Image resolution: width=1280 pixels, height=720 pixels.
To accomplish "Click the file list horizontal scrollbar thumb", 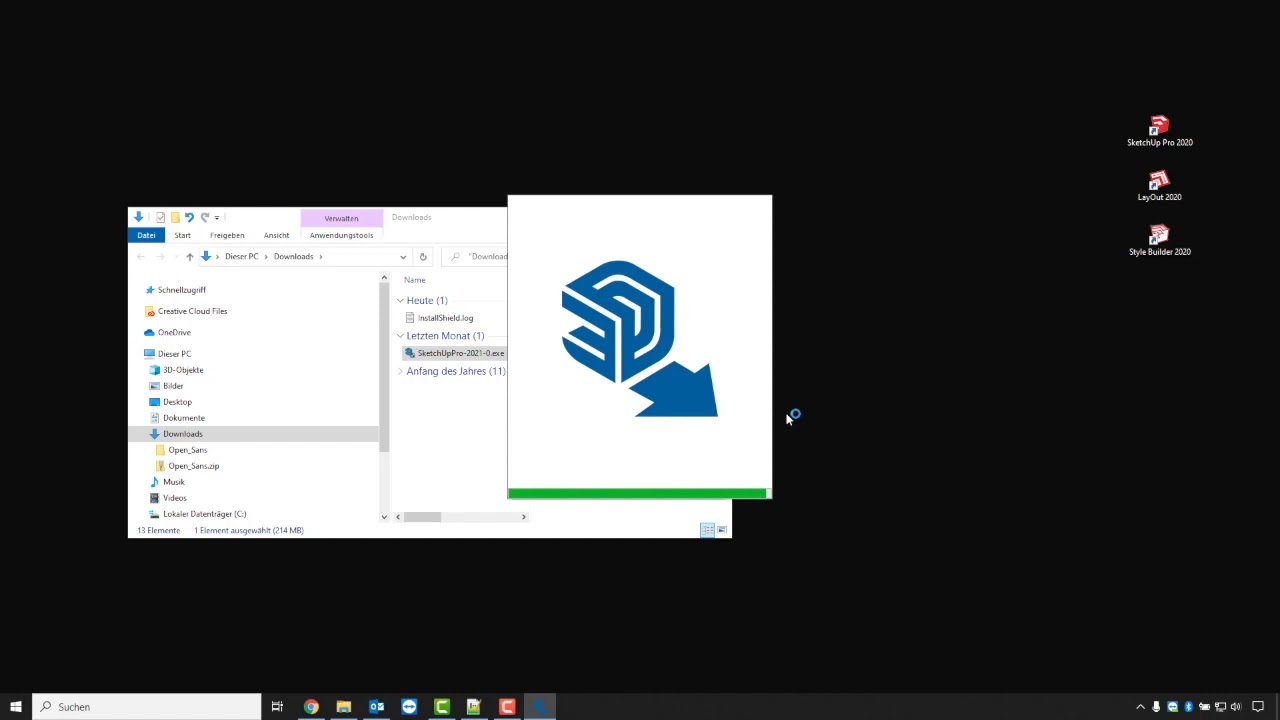I will 422,517.
